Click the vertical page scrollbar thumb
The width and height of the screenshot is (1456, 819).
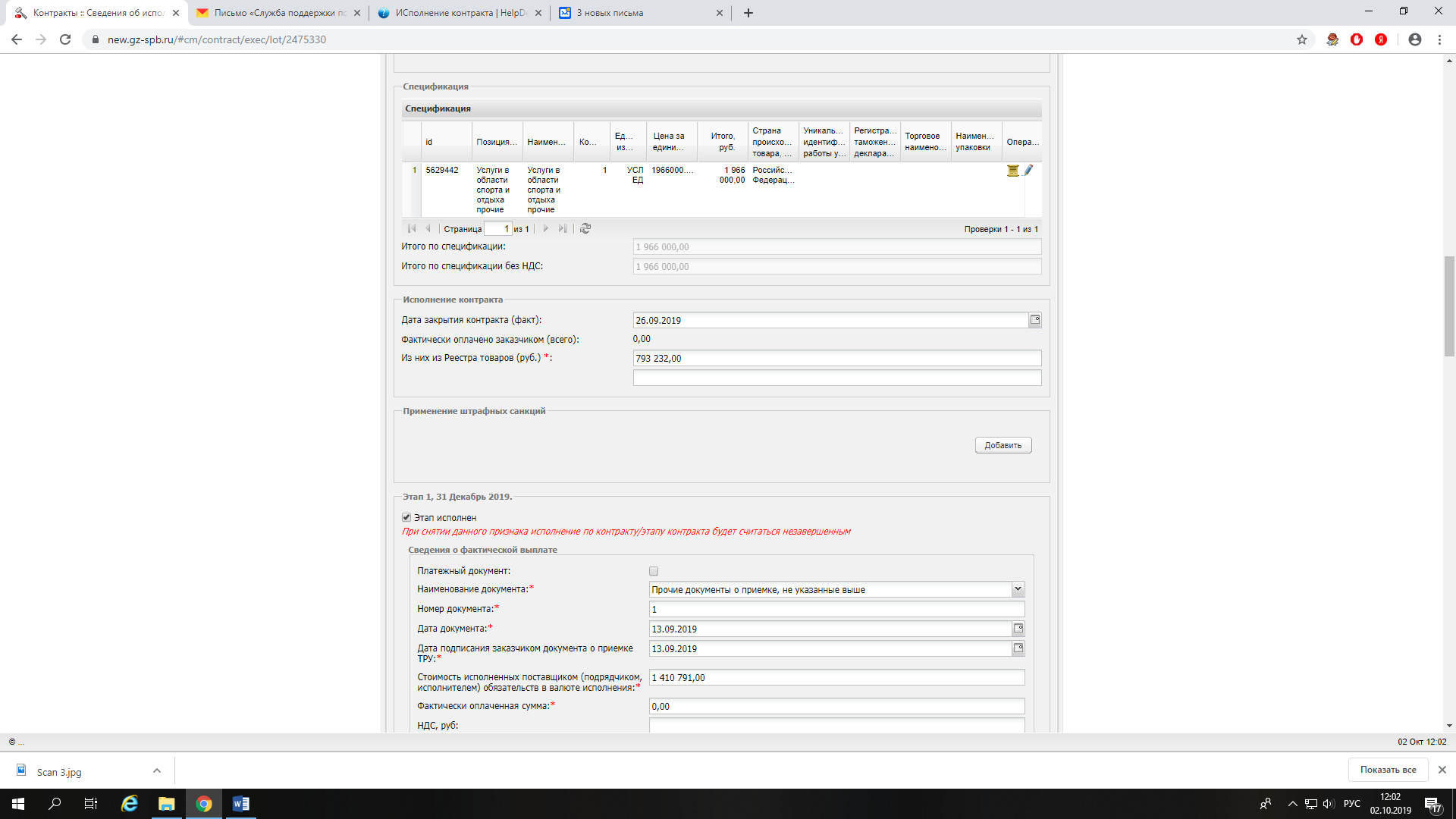[x=1449, y=306]
